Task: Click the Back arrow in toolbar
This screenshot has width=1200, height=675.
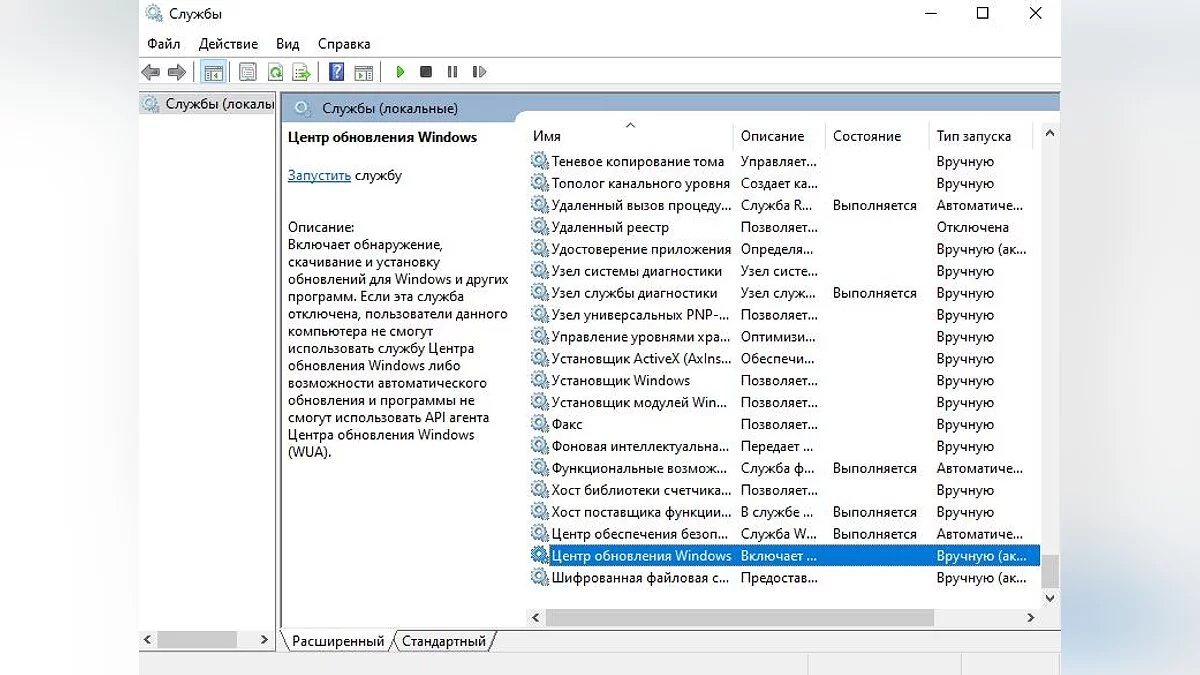Action: click(151, 72)
